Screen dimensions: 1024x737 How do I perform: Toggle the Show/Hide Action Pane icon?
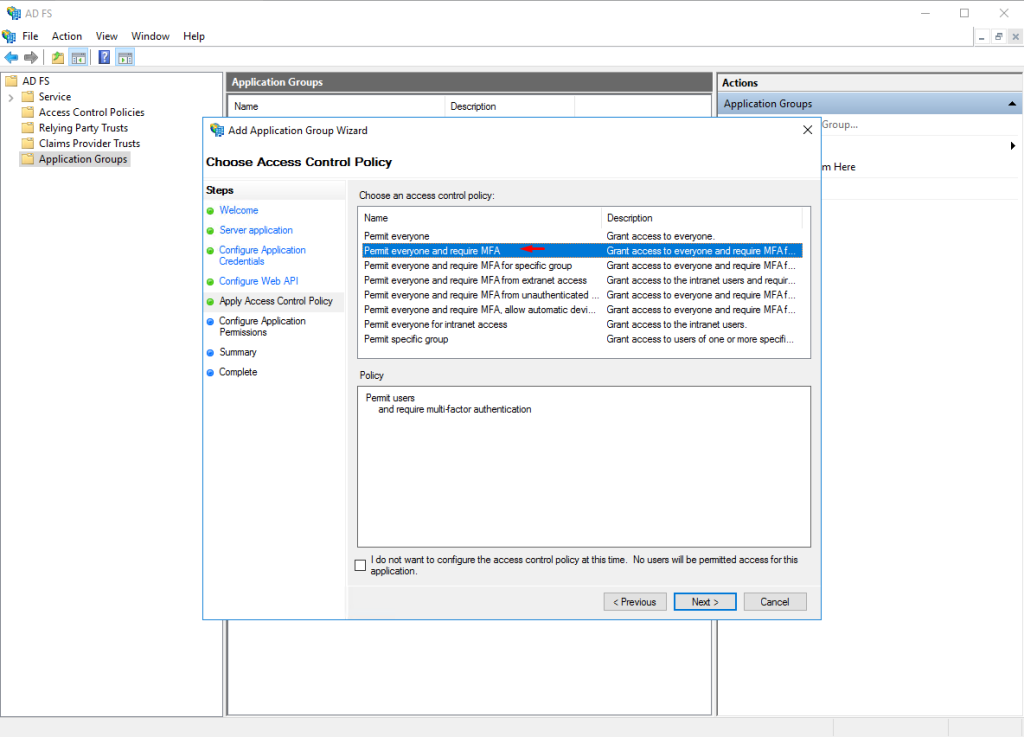pyautogui.click(x=125, y=58)
